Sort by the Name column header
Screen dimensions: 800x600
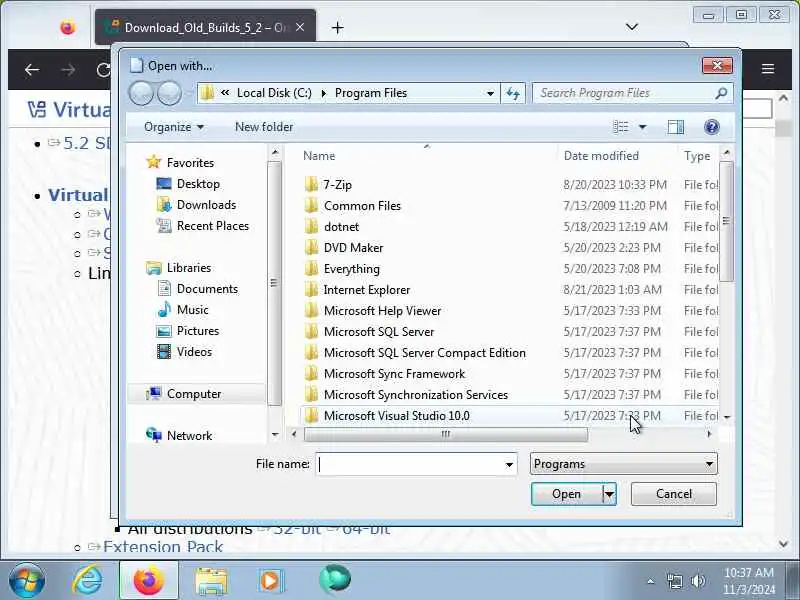click(x=319, y=156)
